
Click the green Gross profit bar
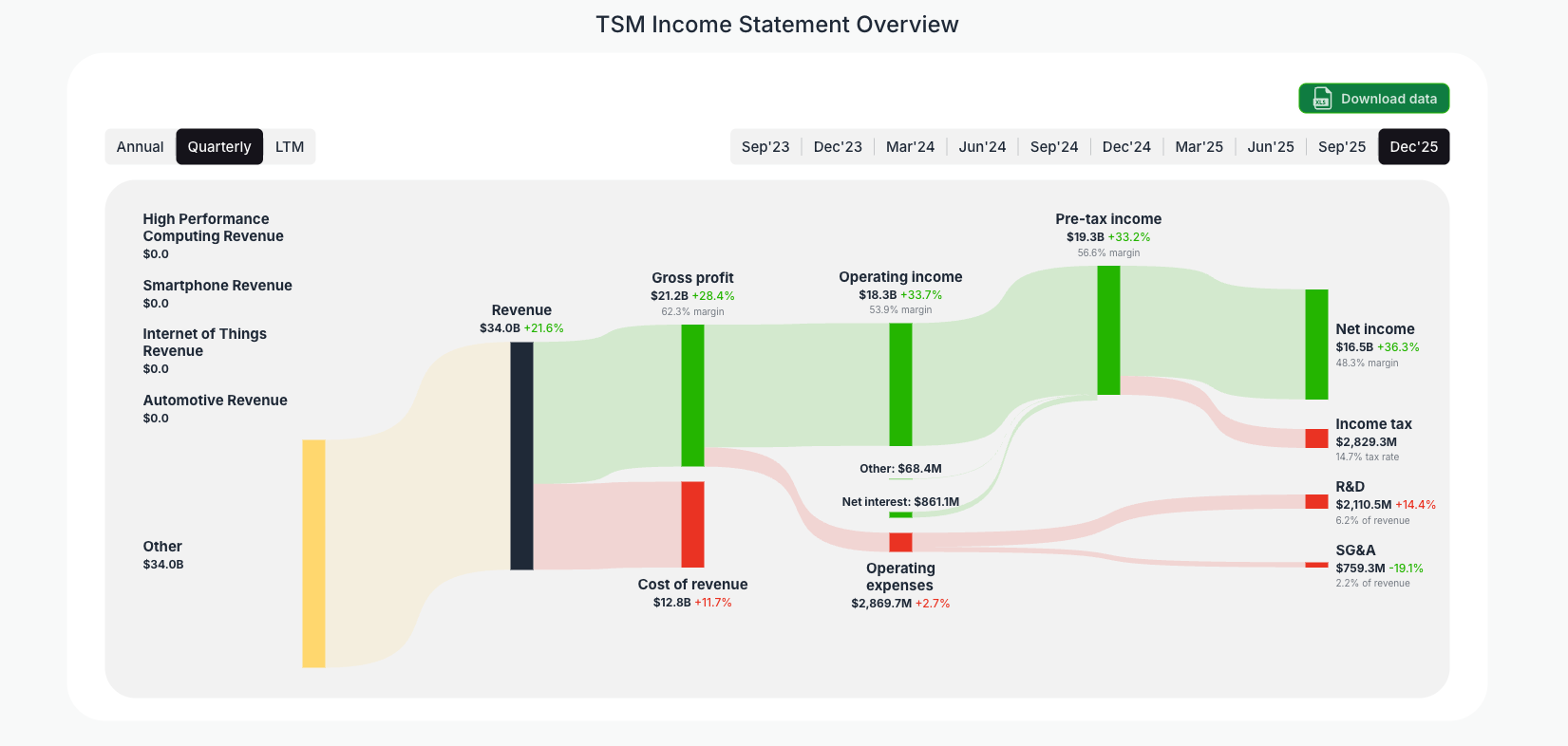(x=692, y=395)
